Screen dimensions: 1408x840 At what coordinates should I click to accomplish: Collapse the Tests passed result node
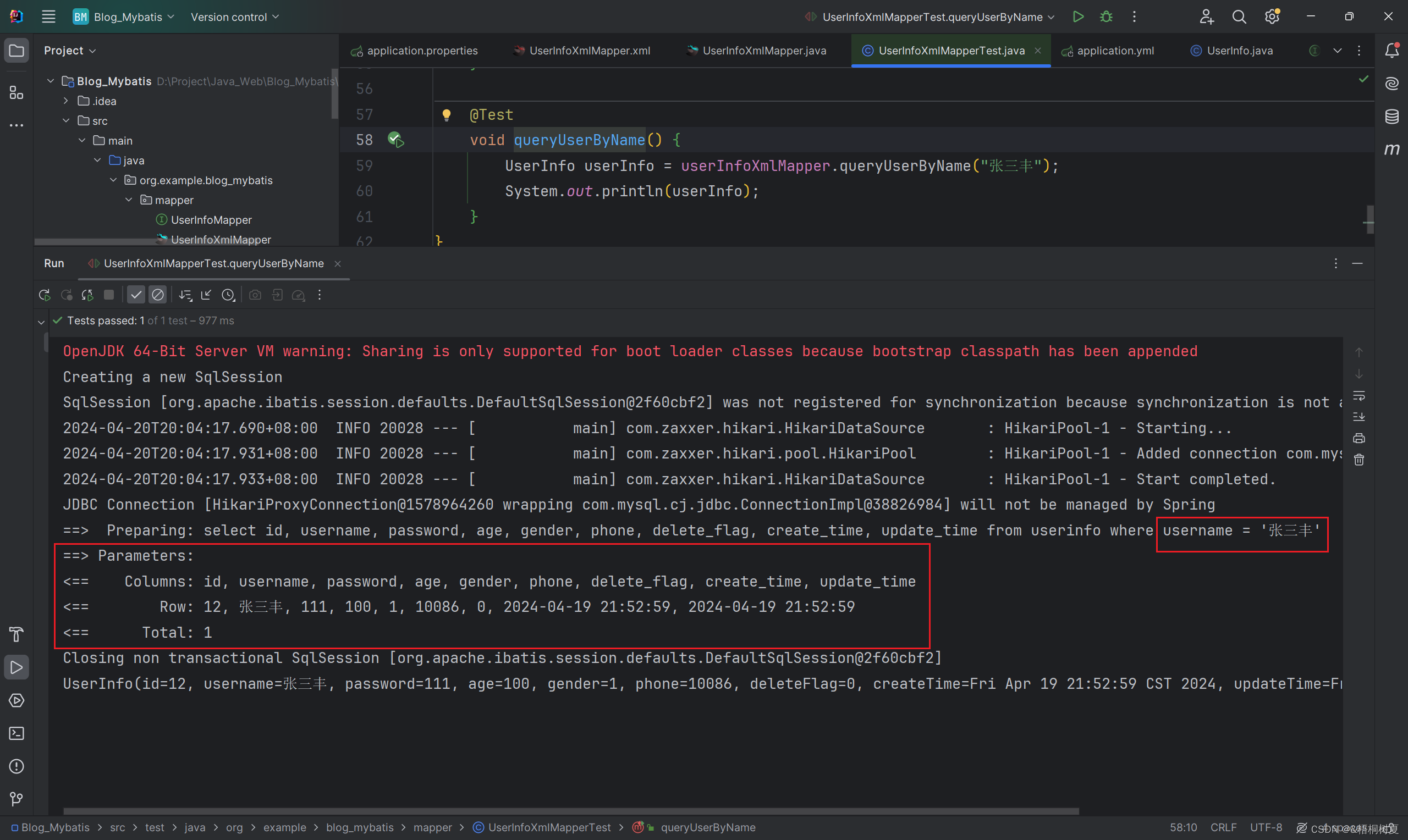point(41,322)
